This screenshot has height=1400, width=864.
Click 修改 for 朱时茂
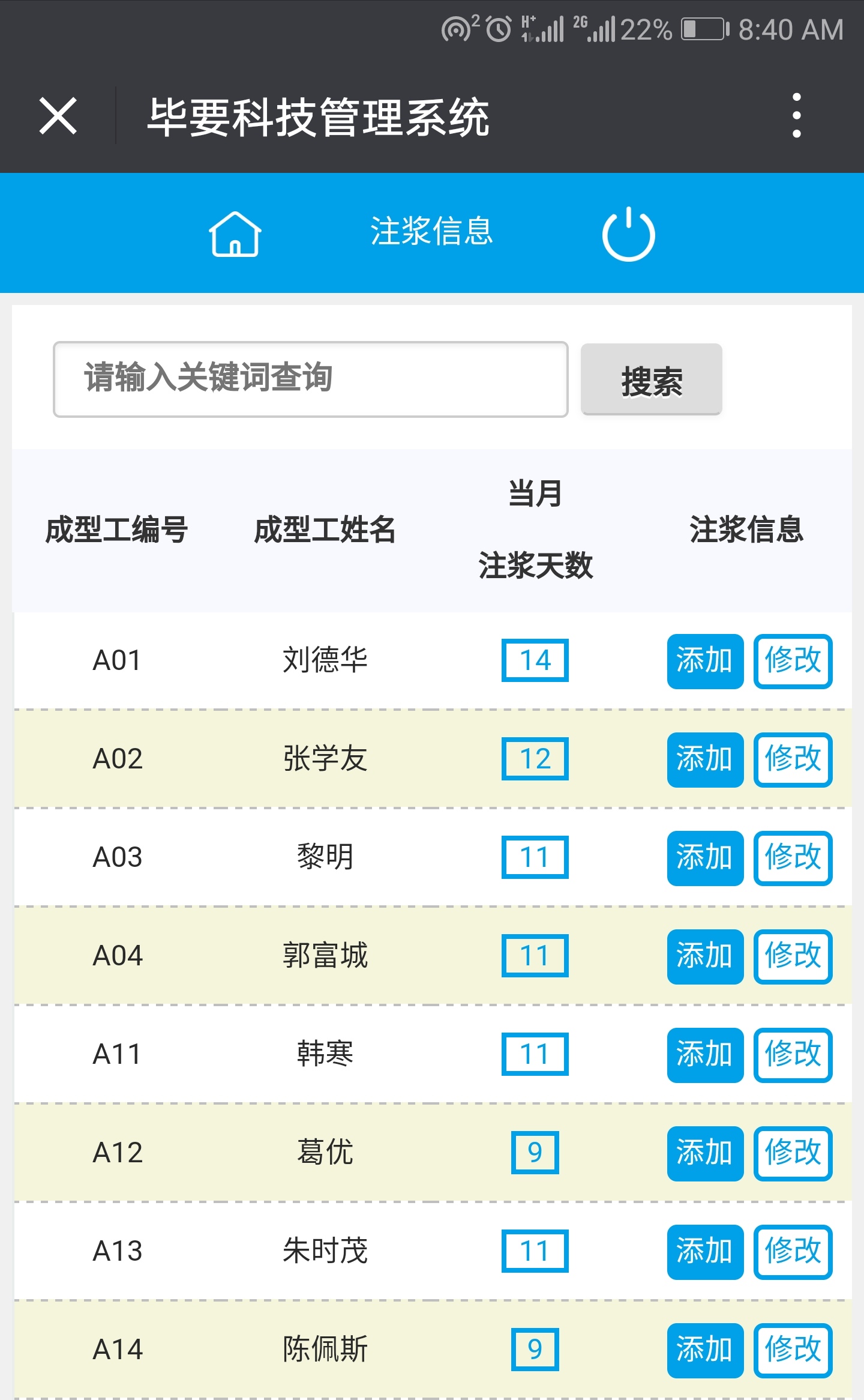(x=793, y=1252)
